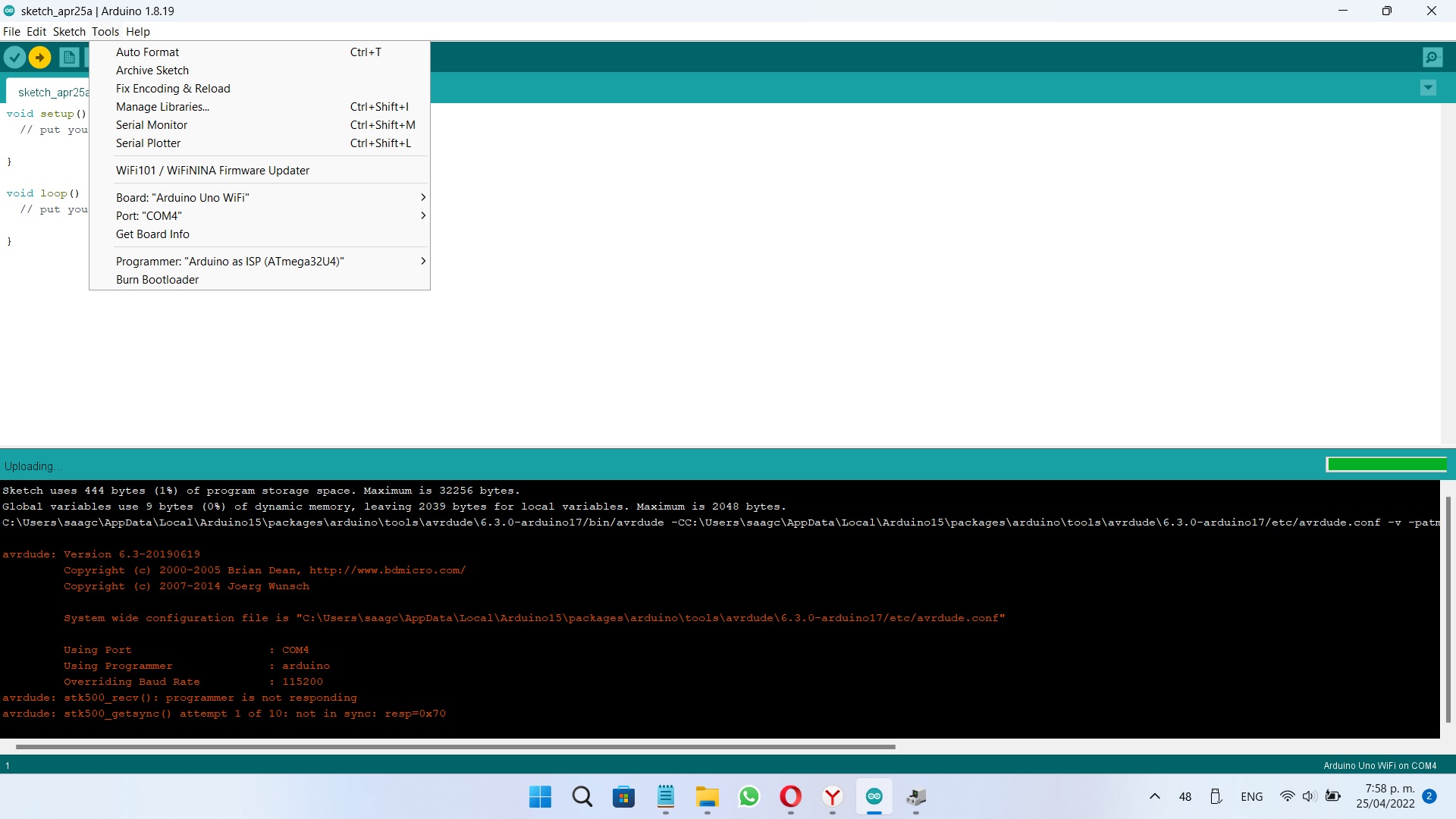Click the green upload progress bar
The height and width of the screenshot is (819, 1456).
(x=1386, y=465)
